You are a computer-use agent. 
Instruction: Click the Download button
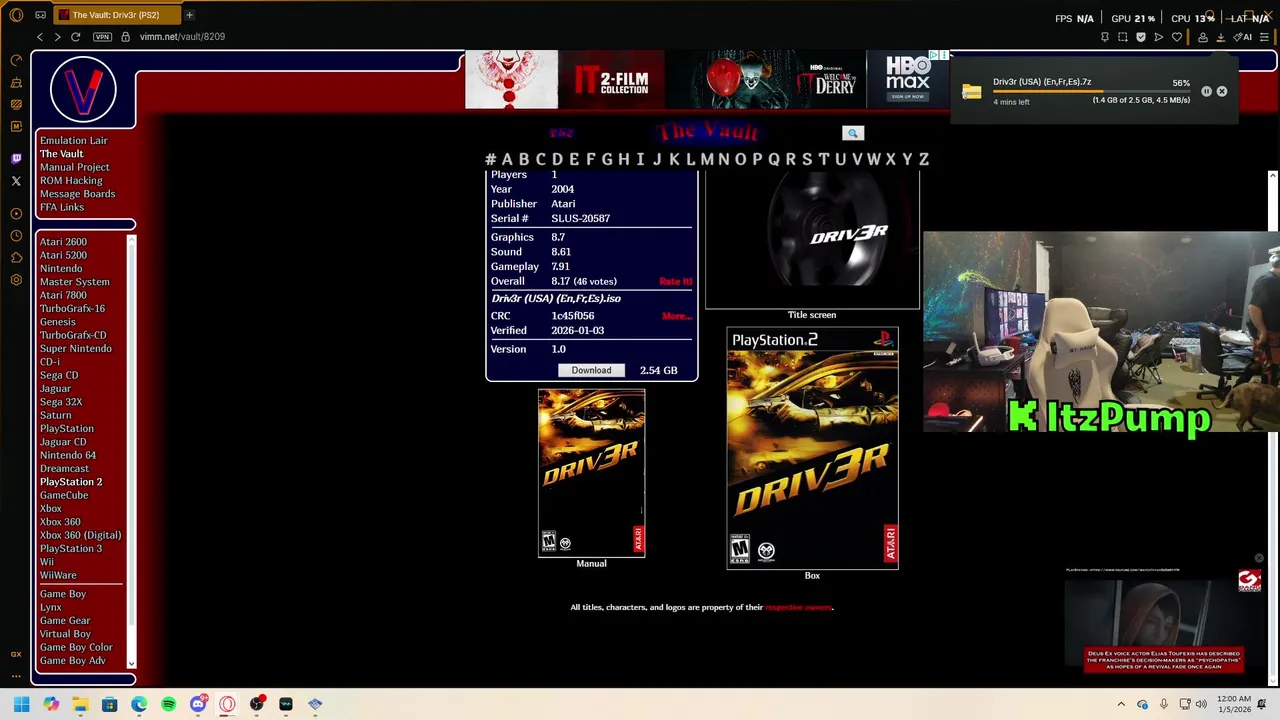(x=591, y=370)
